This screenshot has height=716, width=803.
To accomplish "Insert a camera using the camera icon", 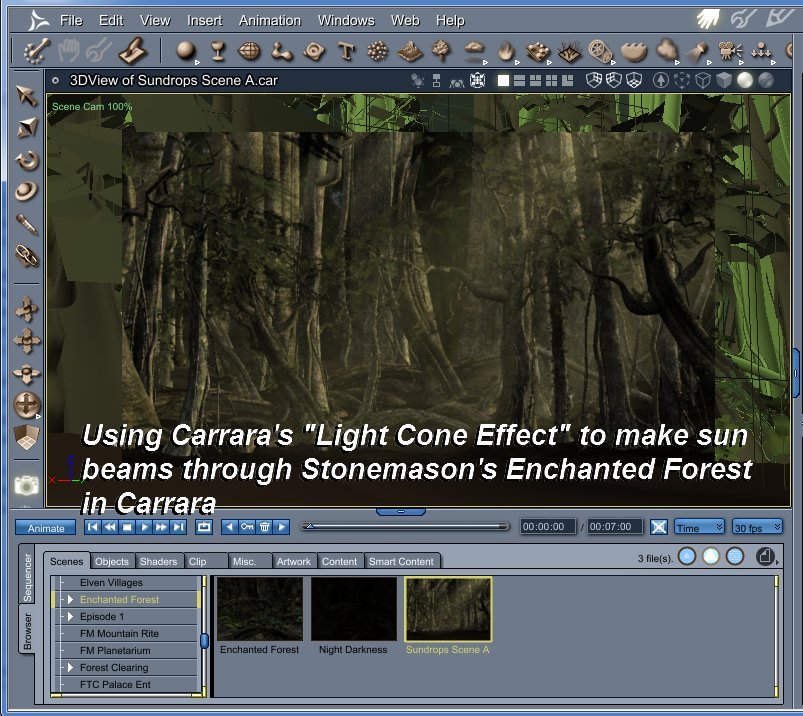I will click(x=729, y=51).
